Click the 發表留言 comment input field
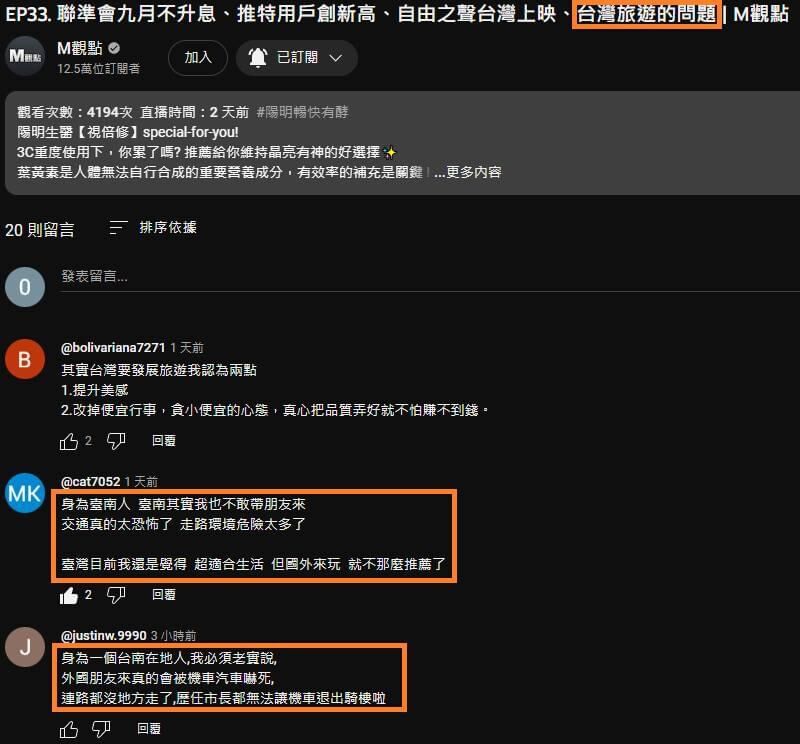Image resolution: width=800 pixels, height=744 pixels. [x=430, y=277]
